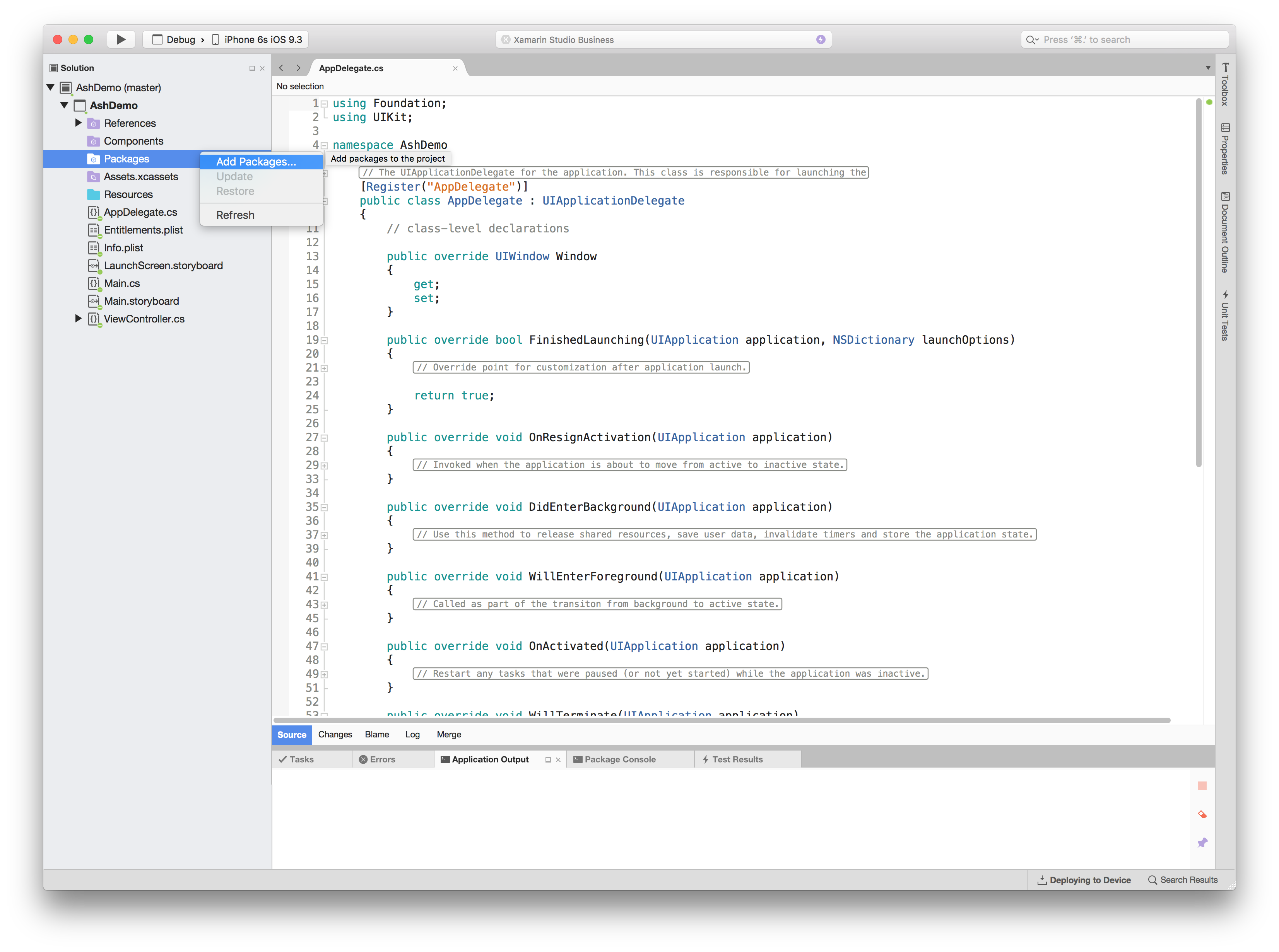Switch to the Changes tab
The height and width of the screenshot is (952, 1279).
coord(335,734)
